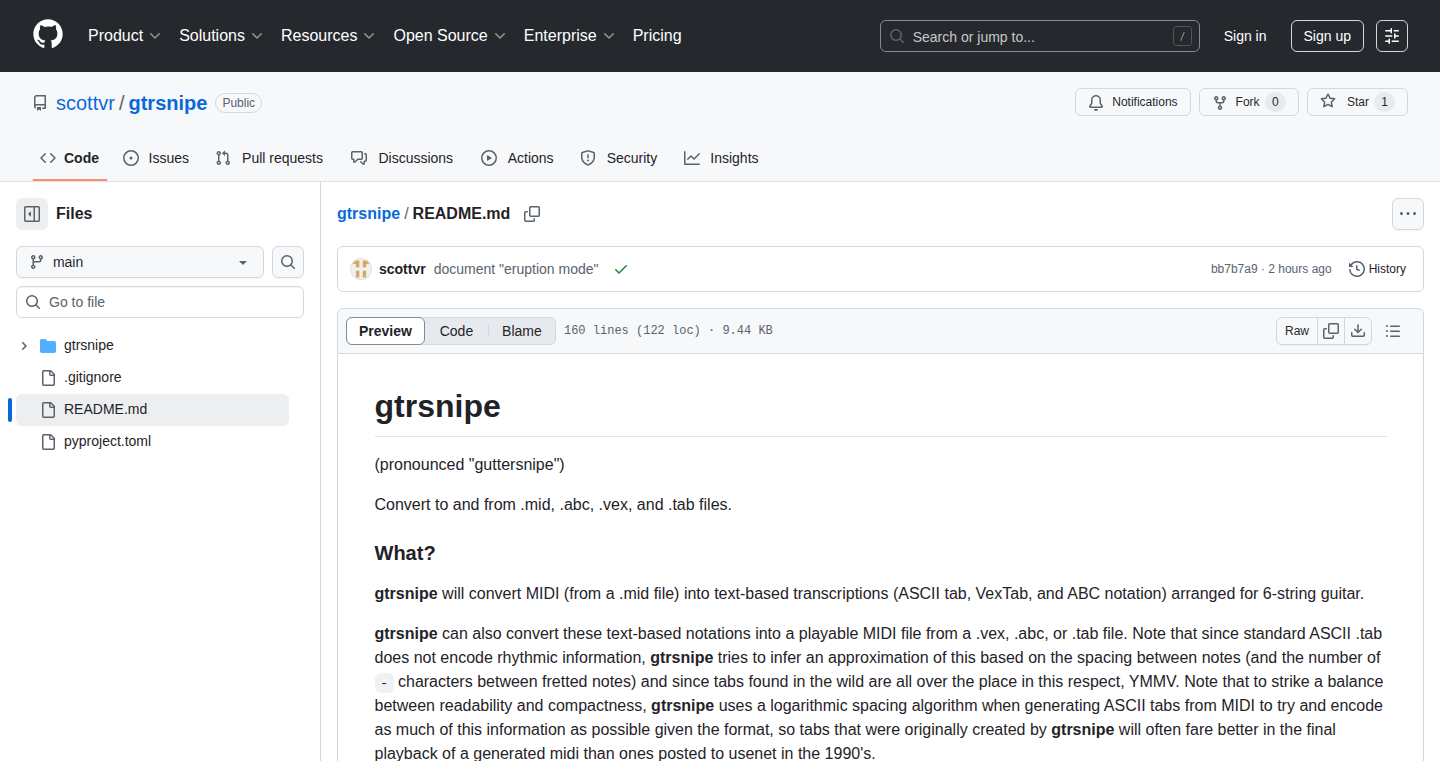
Task: Expand the Enterprise menu
Action: (569, 36)
